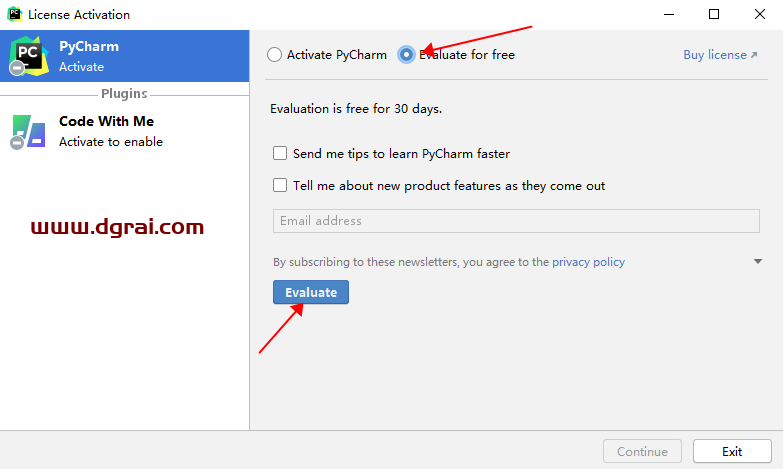Select the PyCharm Activate item in sidebar

tap(124, 56)
